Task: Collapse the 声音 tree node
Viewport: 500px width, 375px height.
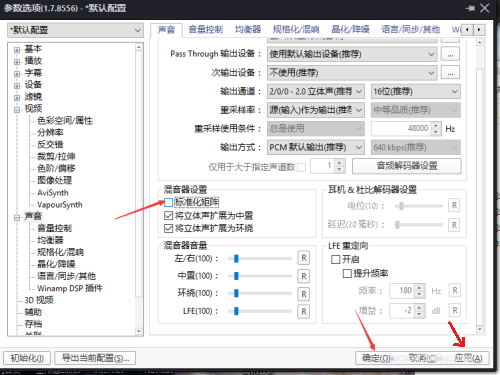Action: (x=17, y=218)
